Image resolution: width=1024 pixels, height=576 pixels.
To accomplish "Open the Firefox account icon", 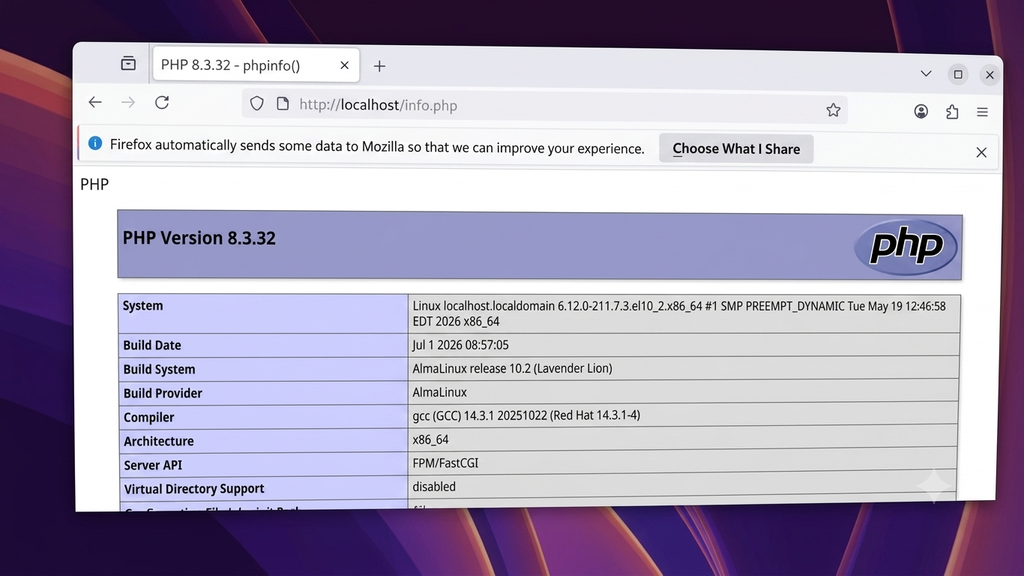I will click(921, 112).
